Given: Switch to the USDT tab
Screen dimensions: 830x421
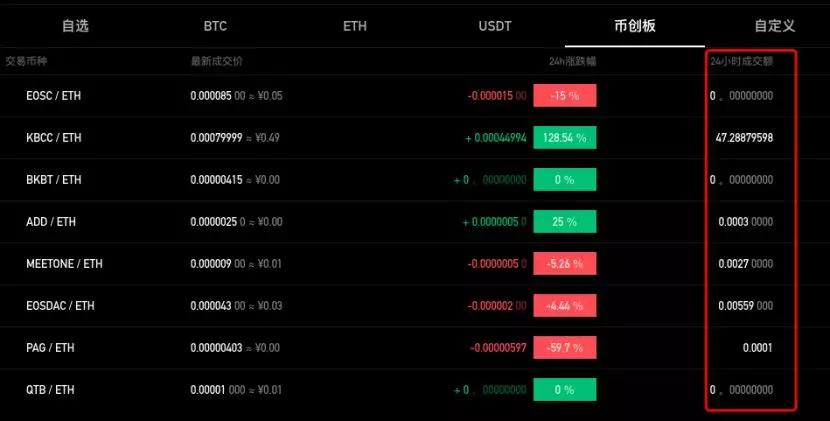Looking at the screenshot, I should (495, 26).
